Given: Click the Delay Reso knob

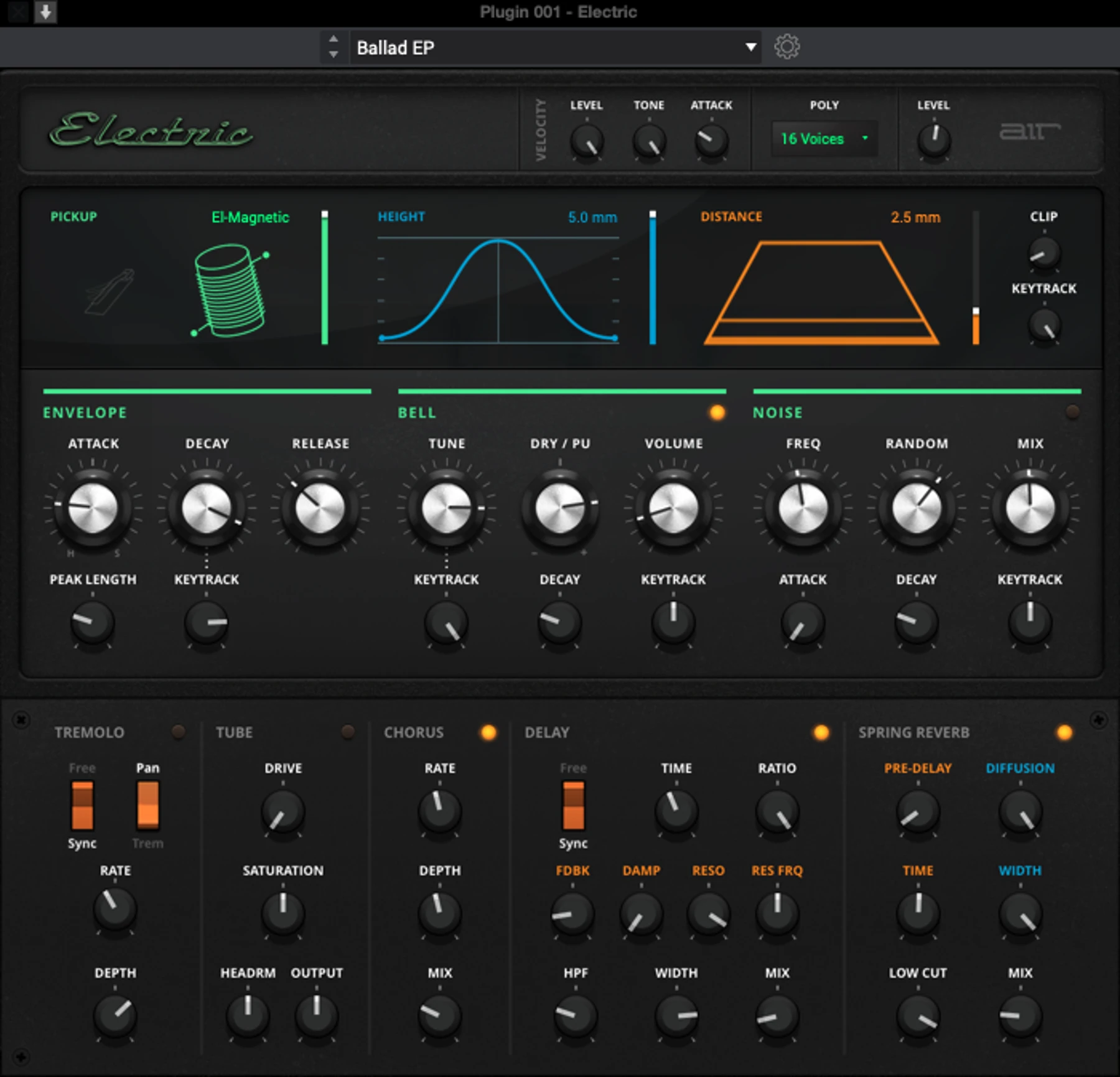Looking at the screenshot, I should [x=709, y=914].
